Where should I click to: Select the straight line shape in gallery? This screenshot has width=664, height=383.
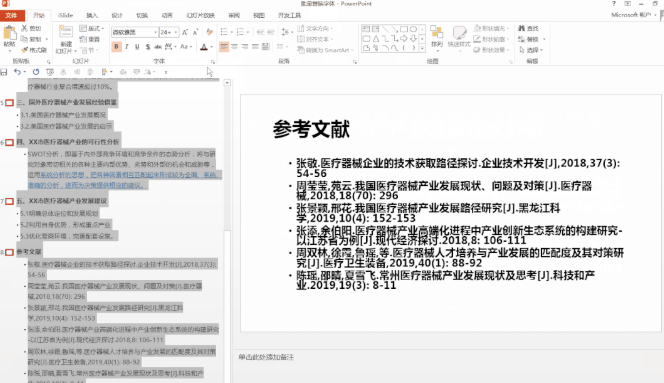[x=385, y=29]
